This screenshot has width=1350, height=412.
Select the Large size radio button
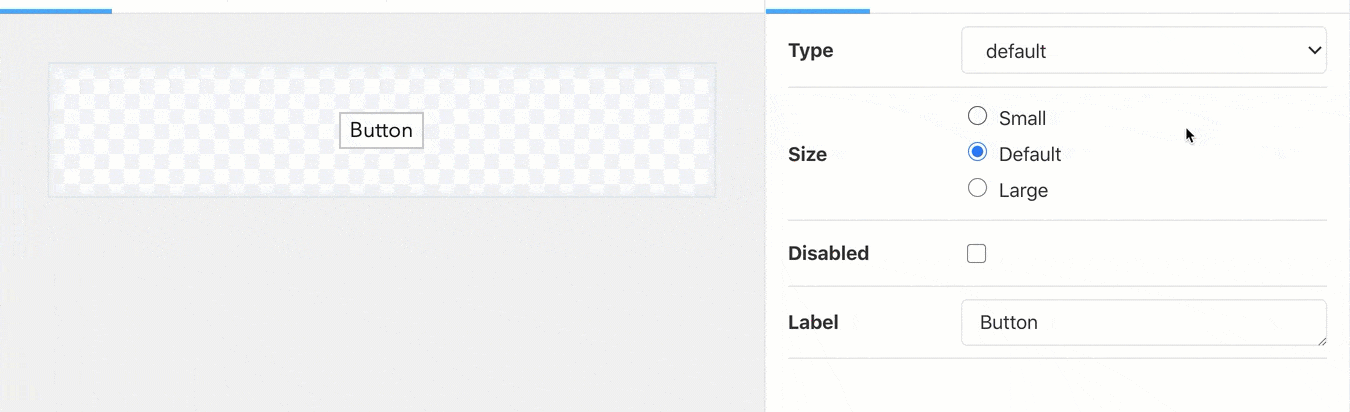(x=978, y=188)
